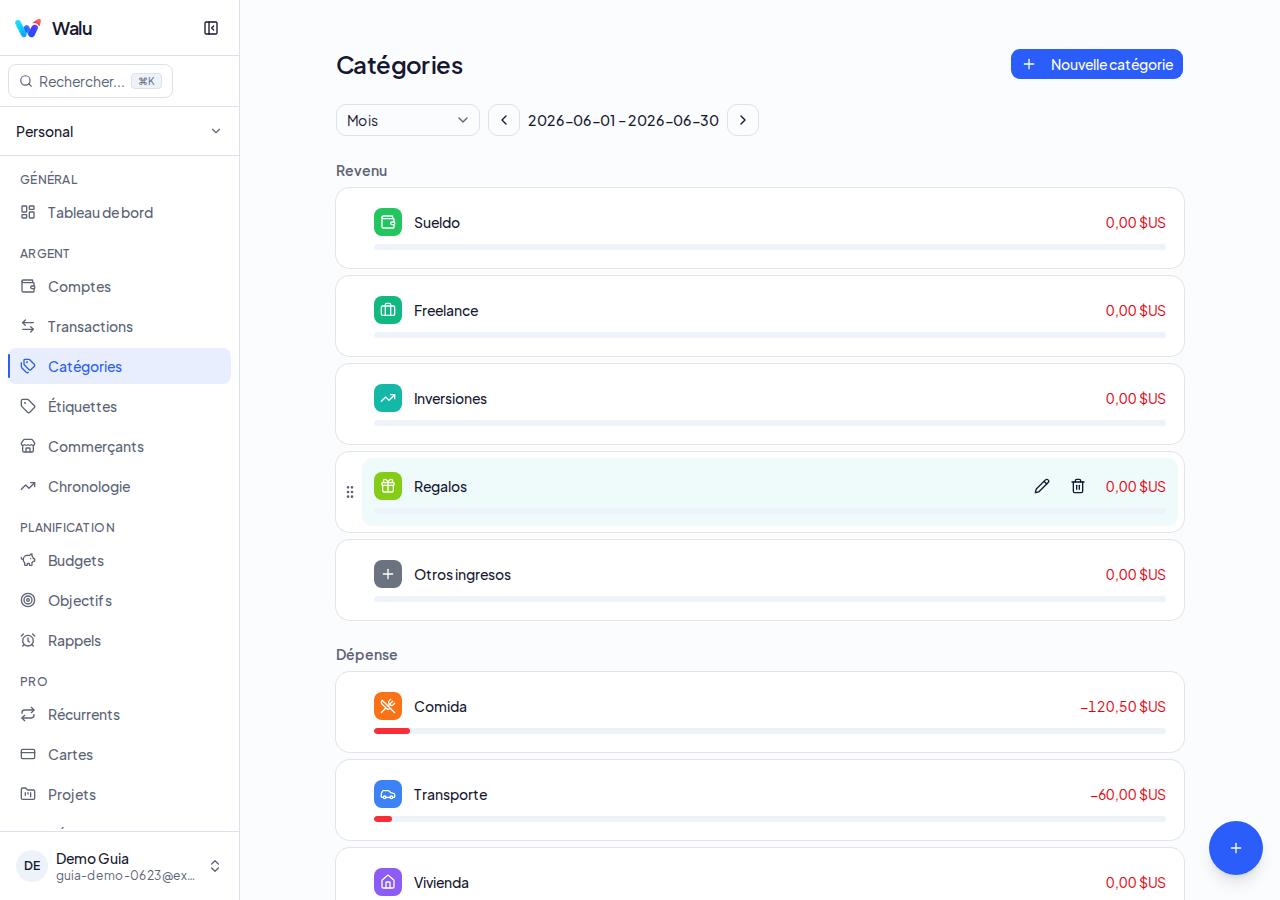Open the Transactions page
The width and height of the screenshot is (1280, 900).
pyautogui.click(x=119, y=326)
